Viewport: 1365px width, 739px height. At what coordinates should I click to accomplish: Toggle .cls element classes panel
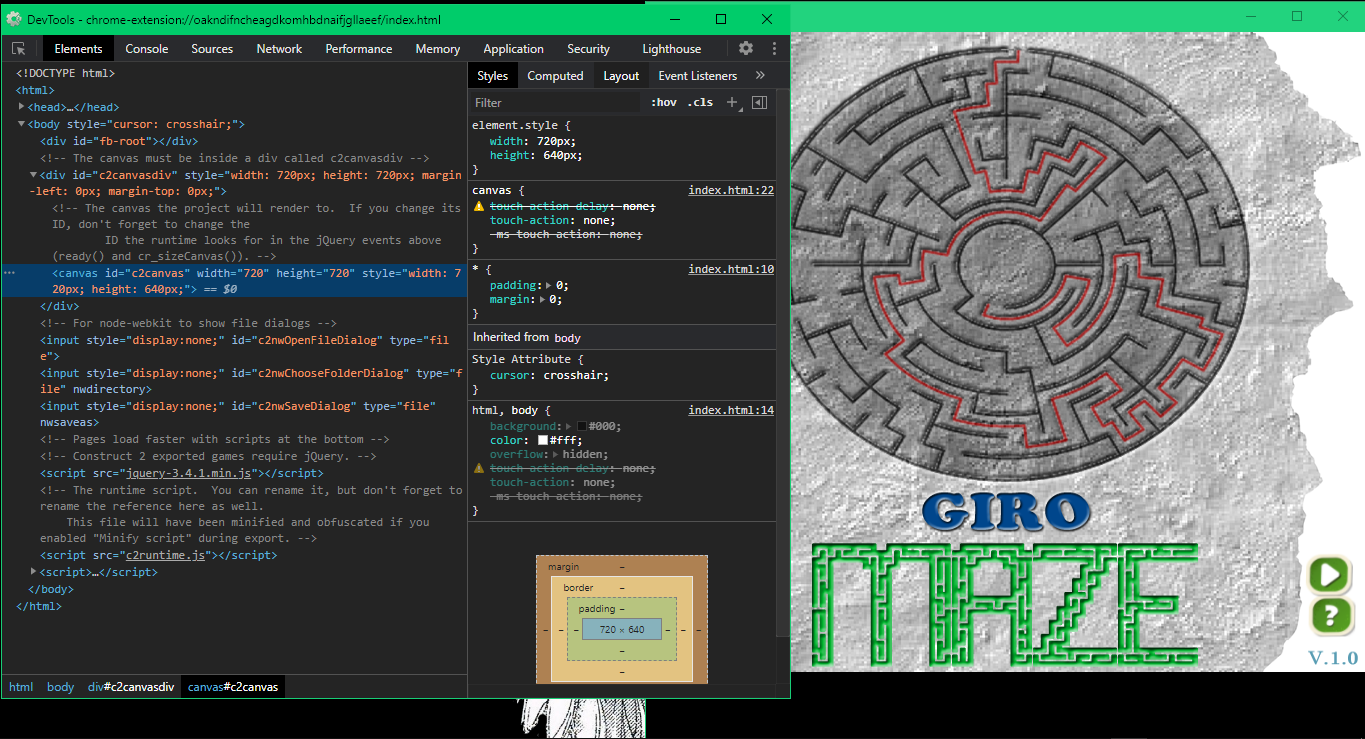pos(700,102)
